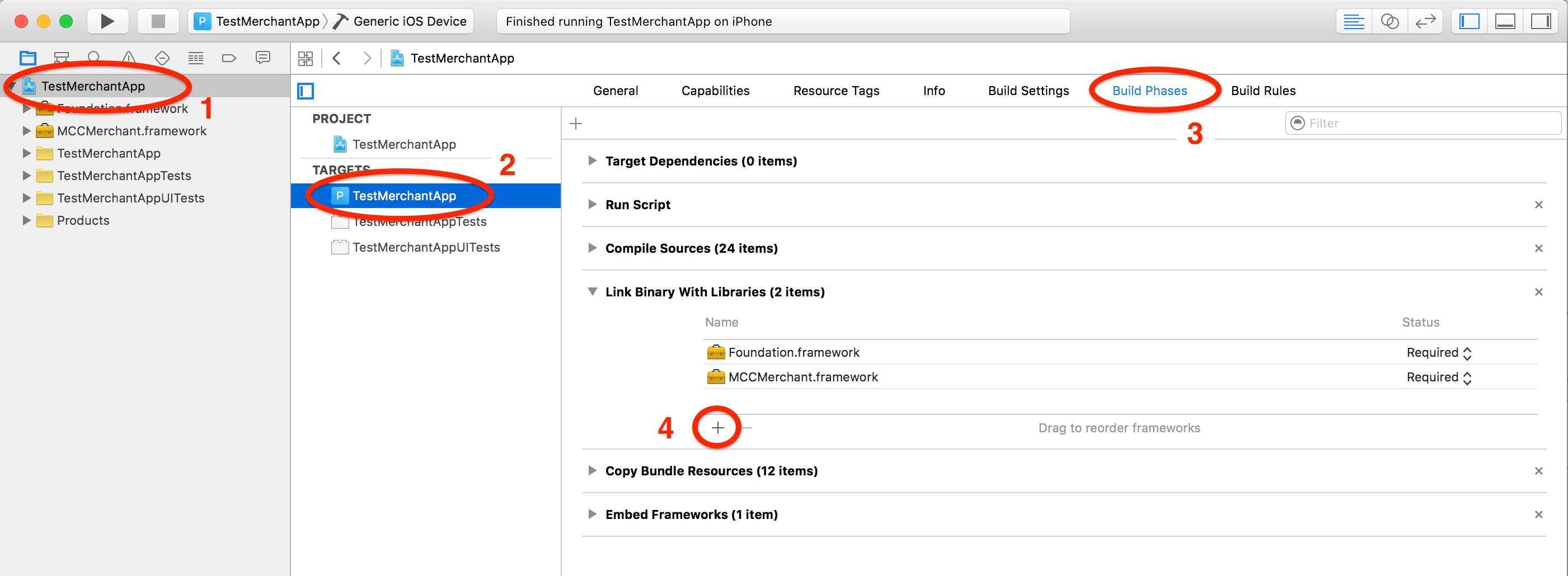The width and height of the screenshot is (1568, 576).
Task: Go back in editor history
Action: (x=337, y=58)
